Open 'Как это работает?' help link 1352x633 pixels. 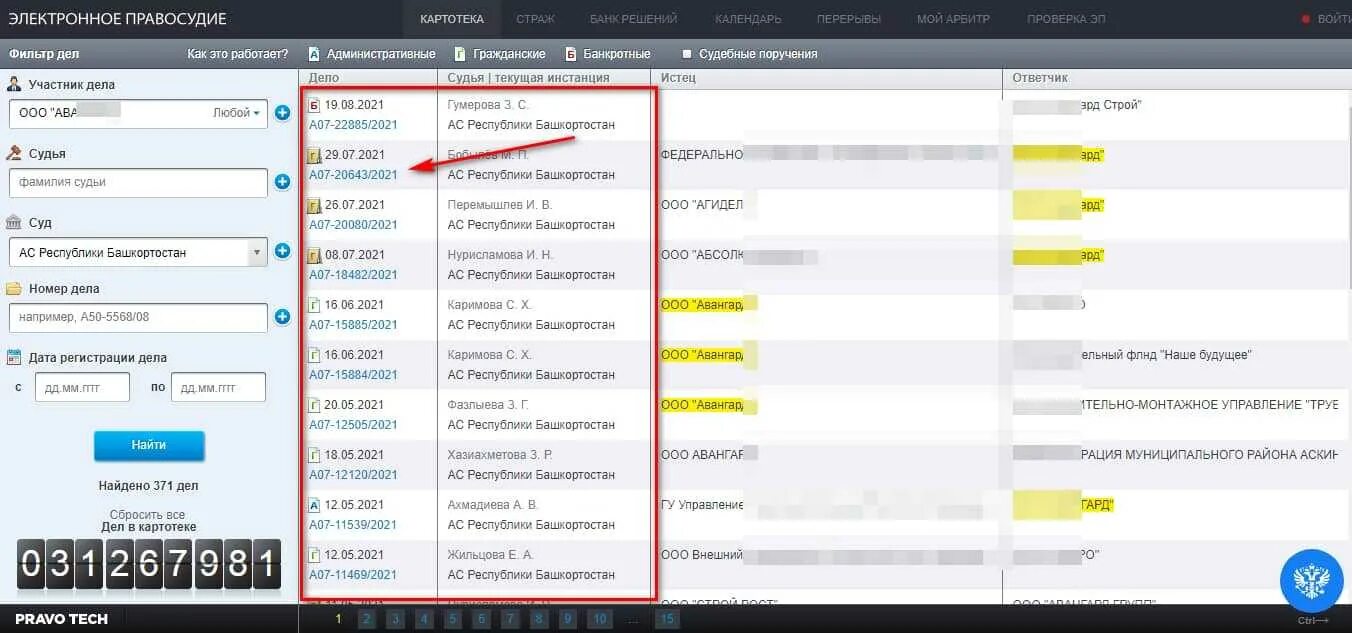click(x=238, y=54)
